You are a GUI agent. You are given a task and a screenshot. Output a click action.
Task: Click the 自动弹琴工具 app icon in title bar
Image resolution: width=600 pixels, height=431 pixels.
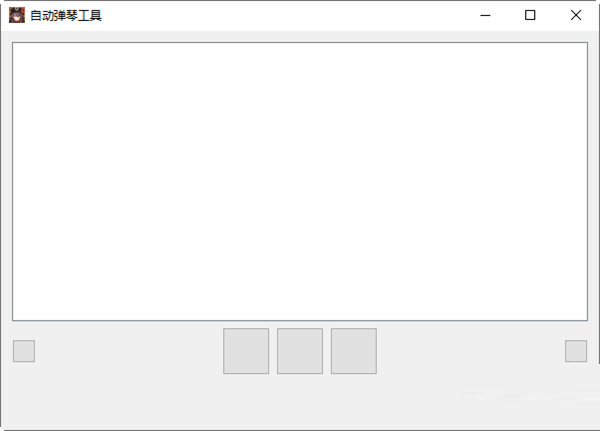point(17,15)
